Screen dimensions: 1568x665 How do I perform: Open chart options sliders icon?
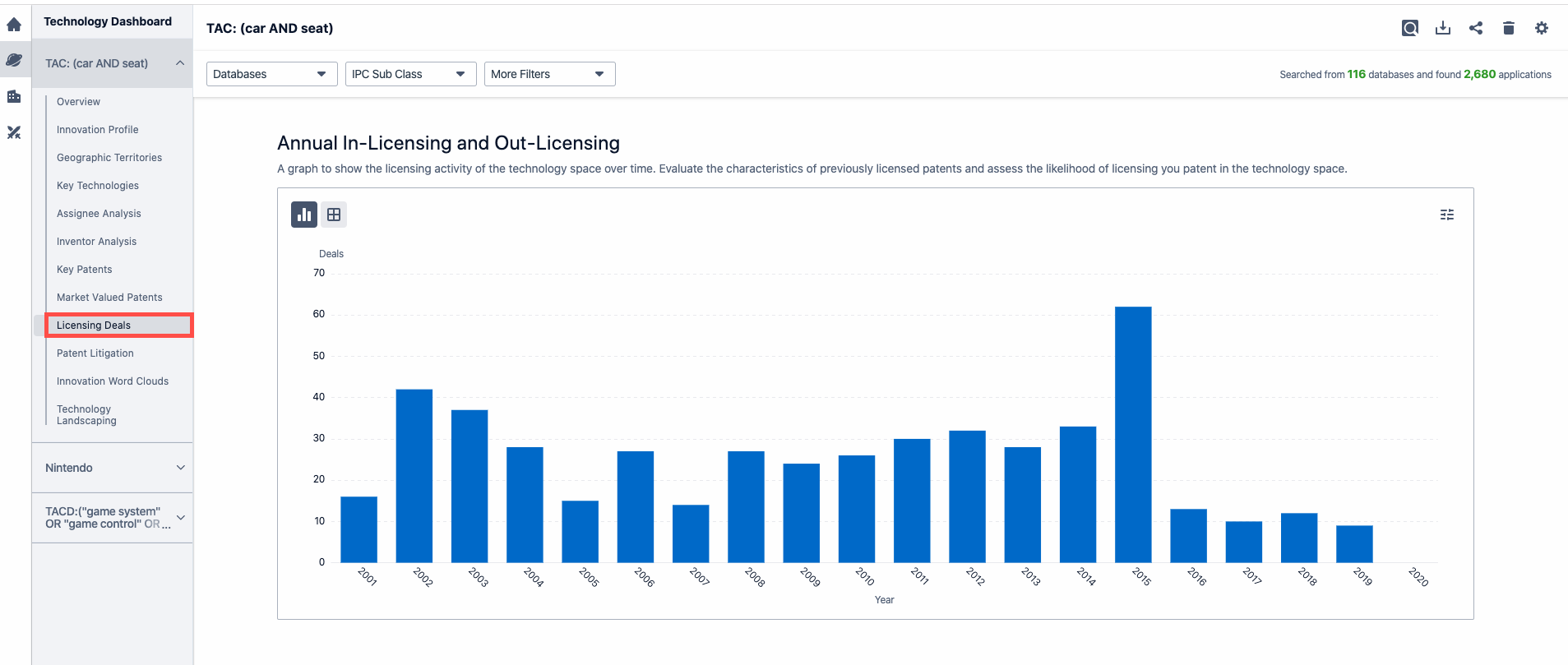1446,215
